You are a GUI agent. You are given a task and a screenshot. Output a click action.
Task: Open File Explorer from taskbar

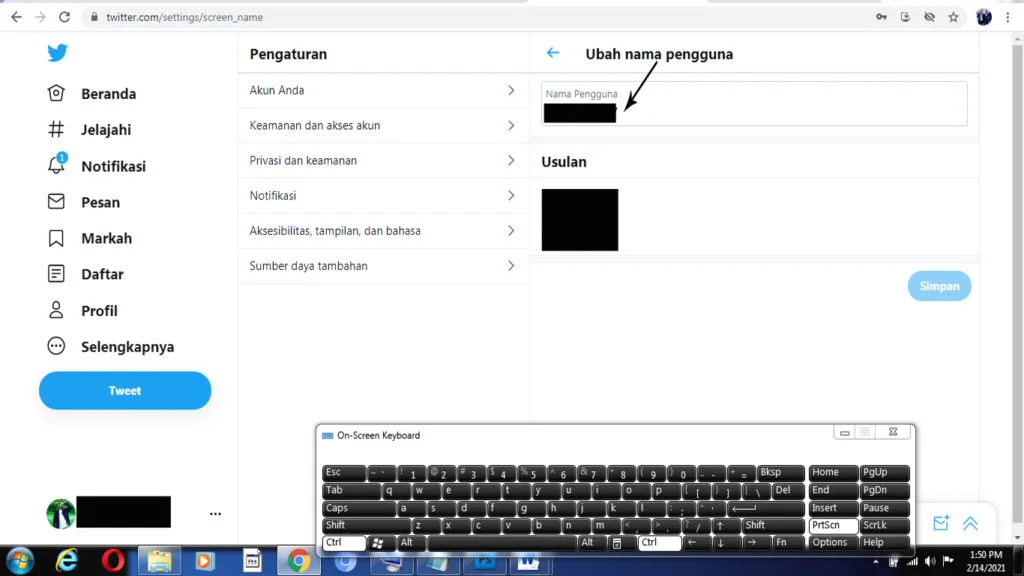[159, 561]
